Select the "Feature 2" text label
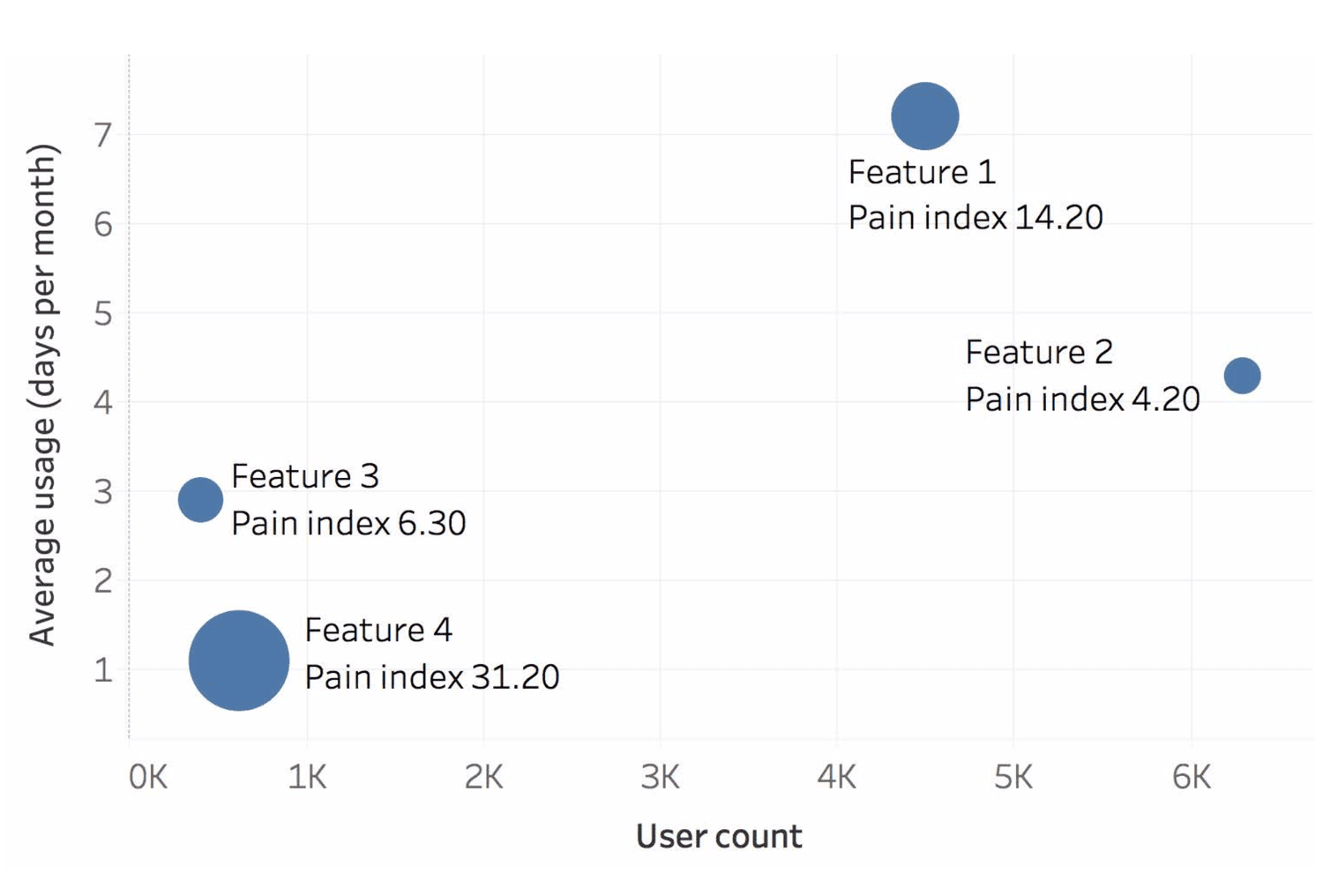The image size is (1323, 896). point(1039,352)
